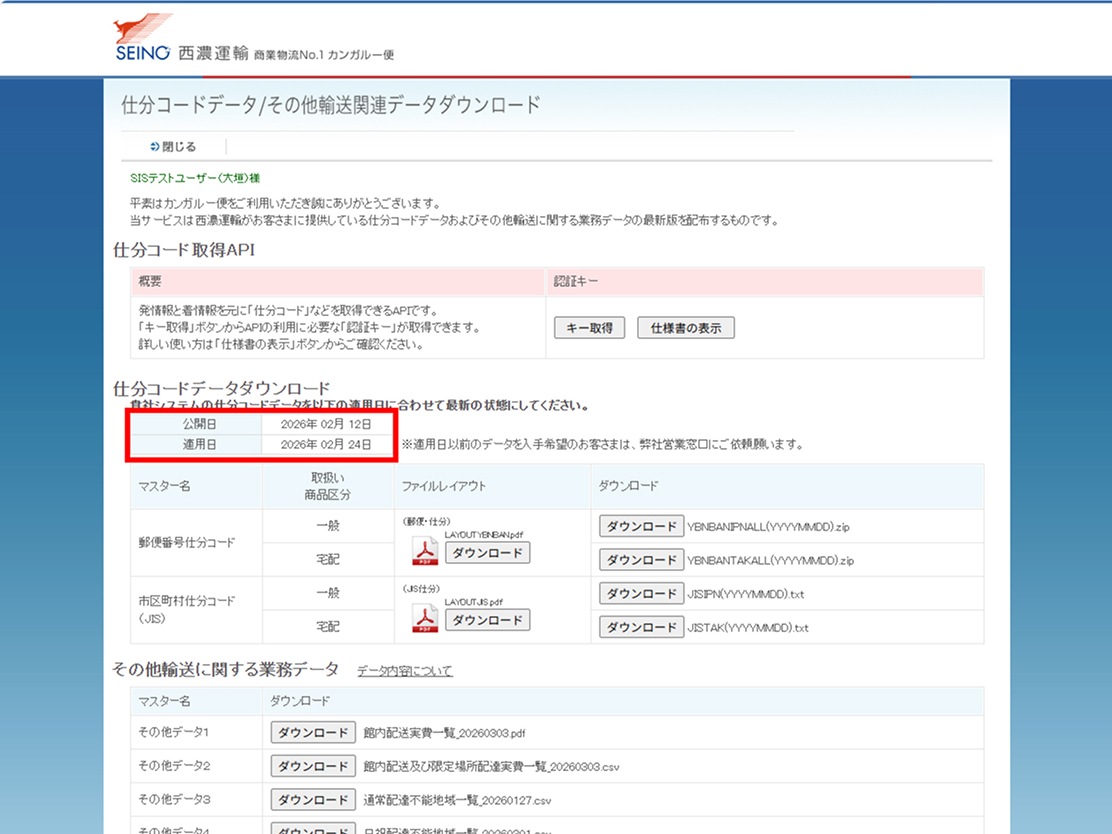Download YBNBANIPNALL zip file
The height and width of the screenshot is (834, 1112).
pos(641,526)
